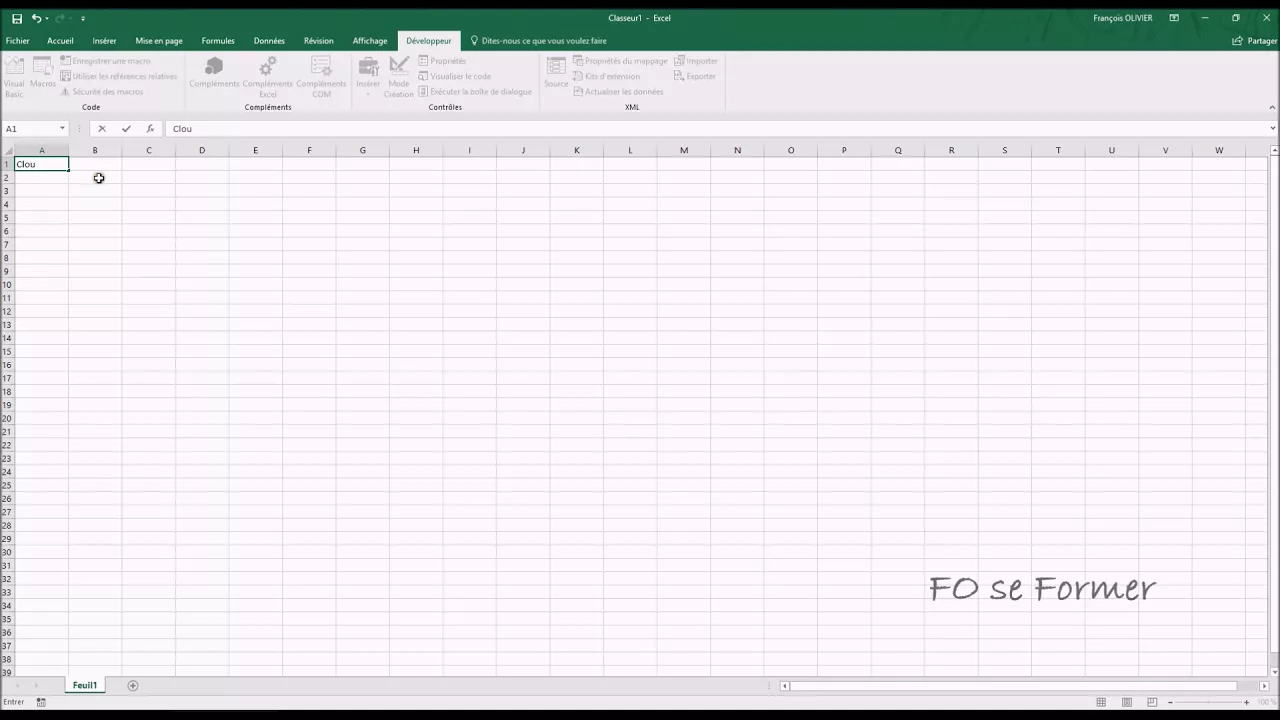Click Exécuter la boîte de dialogue
Image resolution: width=1280 pixels, height=720 pixels.
click(x=475, y=92)
